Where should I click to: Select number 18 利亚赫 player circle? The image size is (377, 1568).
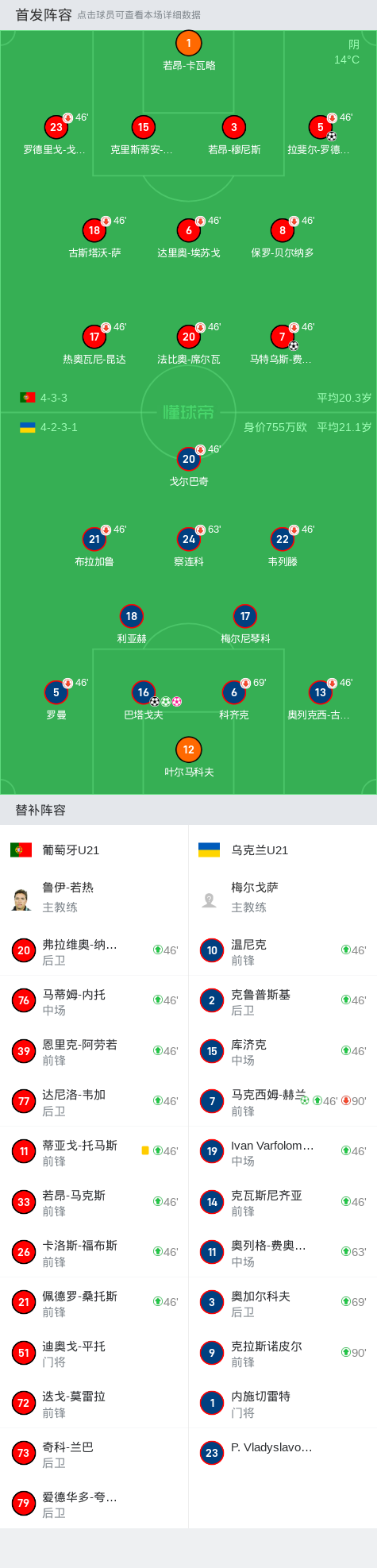pos(132,616)
